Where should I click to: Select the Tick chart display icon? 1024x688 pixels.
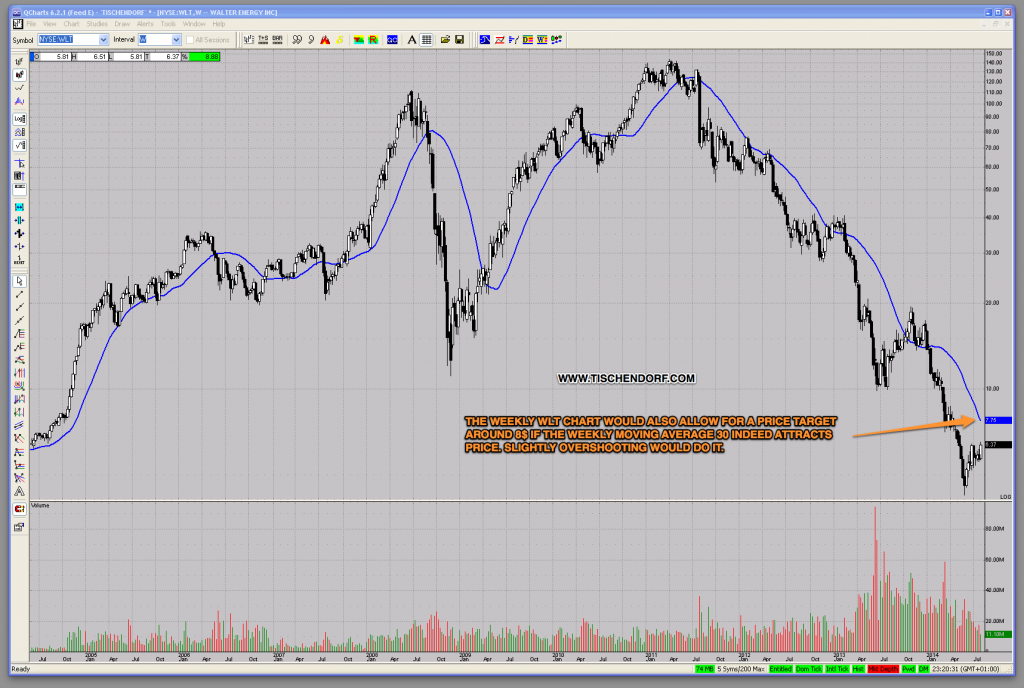pyautogui.click(x=248, y=39)
